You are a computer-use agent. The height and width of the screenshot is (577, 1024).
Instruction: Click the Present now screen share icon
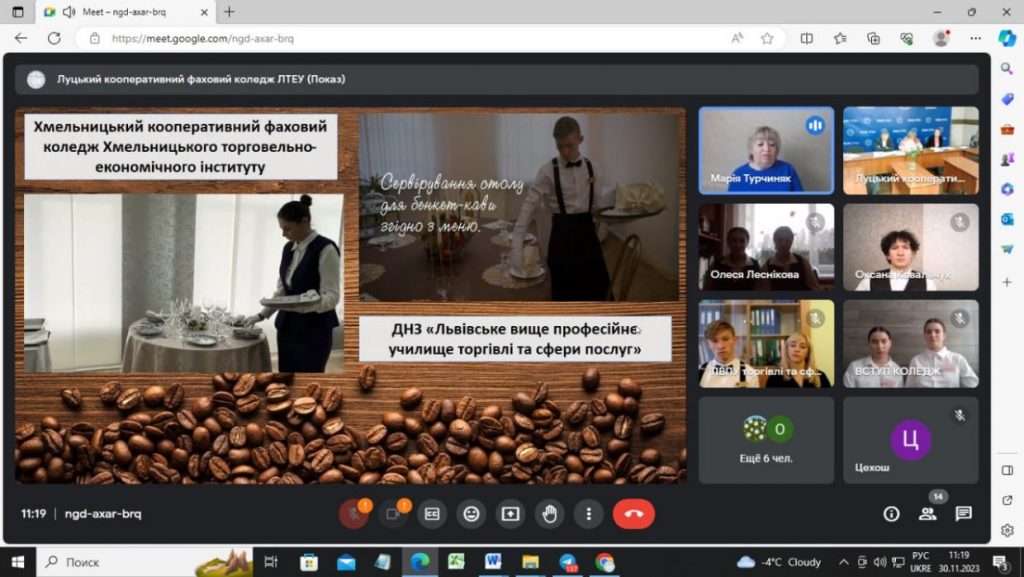point(510,513)
